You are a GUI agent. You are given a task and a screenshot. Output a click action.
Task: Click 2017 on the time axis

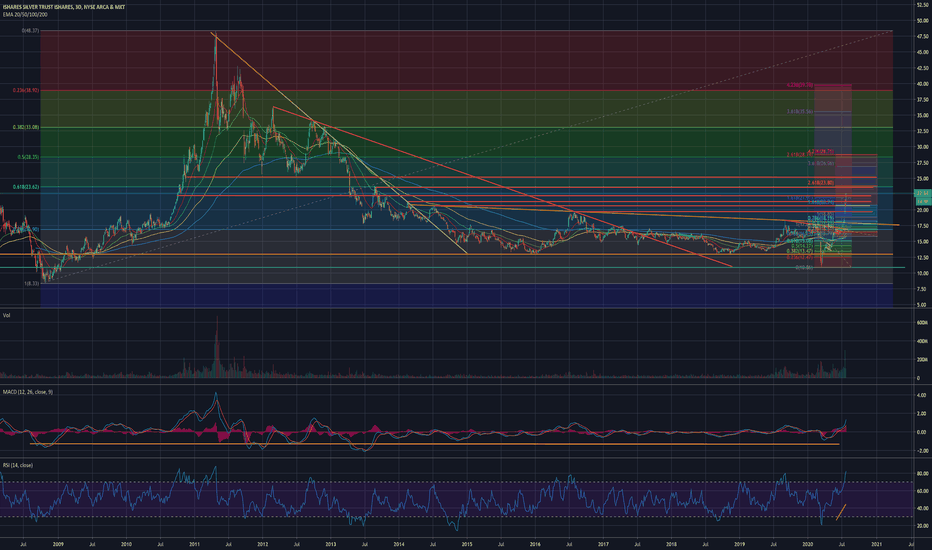603,543
